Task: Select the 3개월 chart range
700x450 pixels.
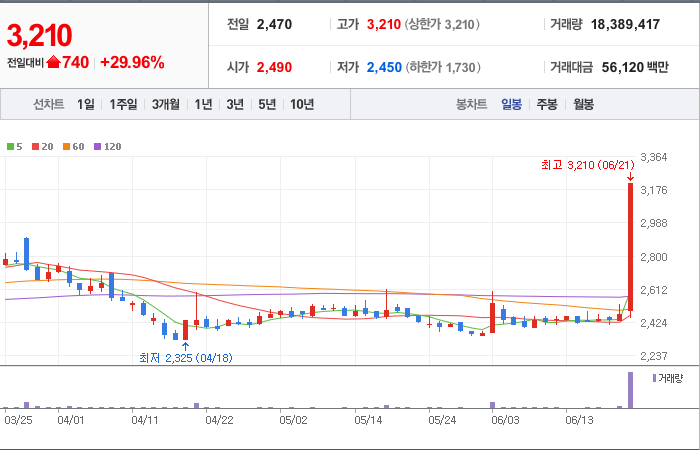Action: point(166,104)
